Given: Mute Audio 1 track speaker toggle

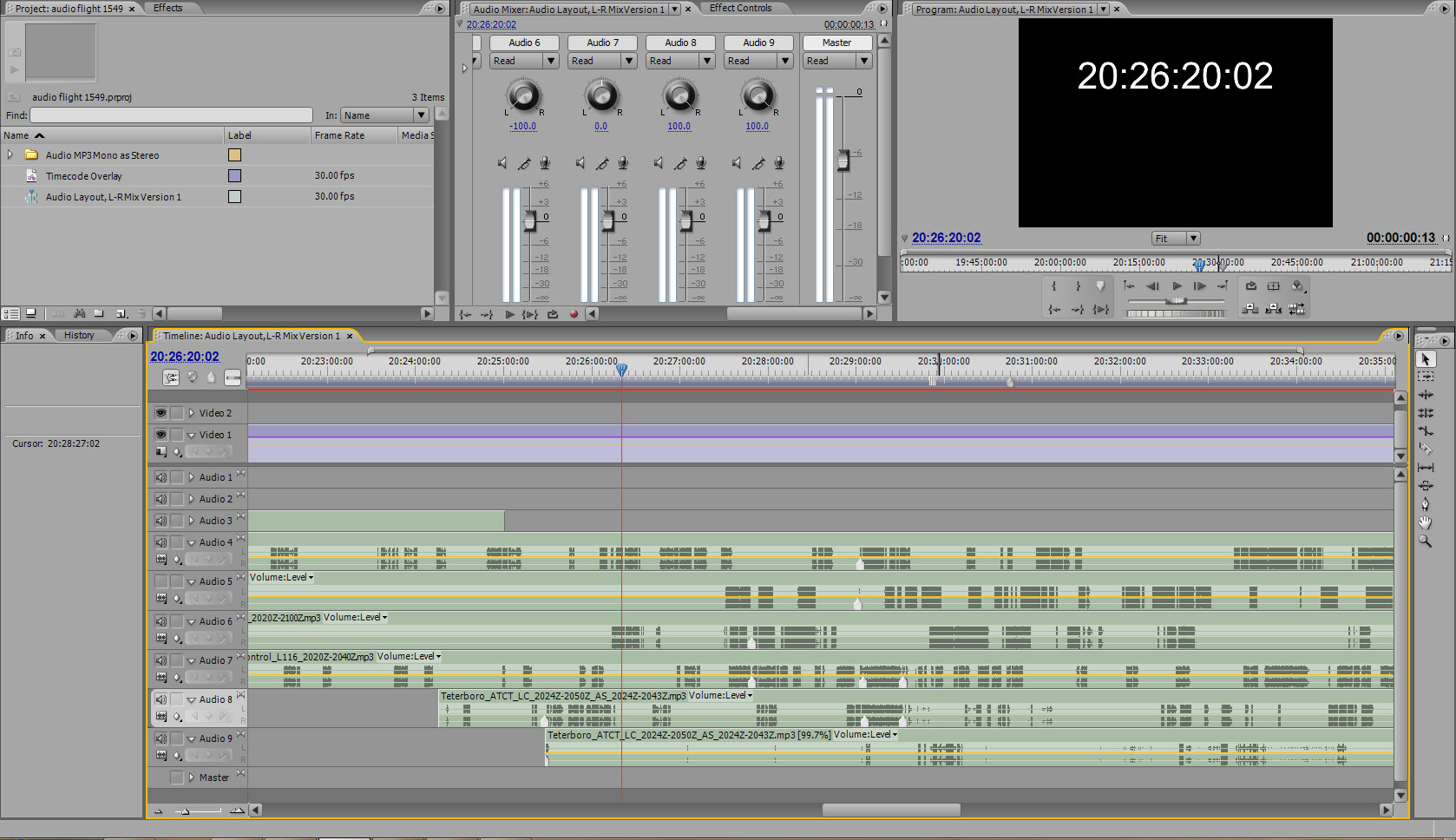Looking at the screenshot, I should pos(161,477).
